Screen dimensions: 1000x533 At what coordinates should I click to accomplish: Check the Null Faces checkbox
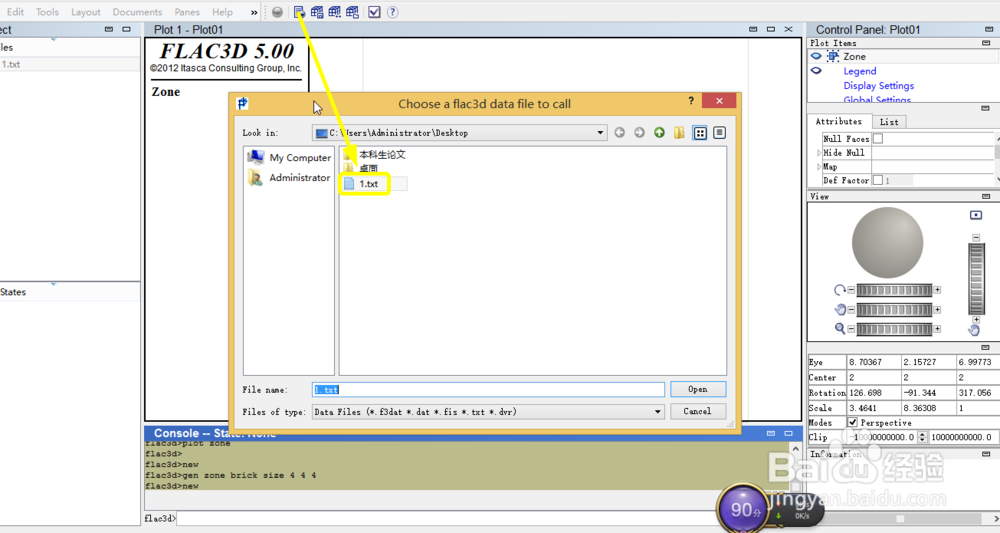[878, 138]
